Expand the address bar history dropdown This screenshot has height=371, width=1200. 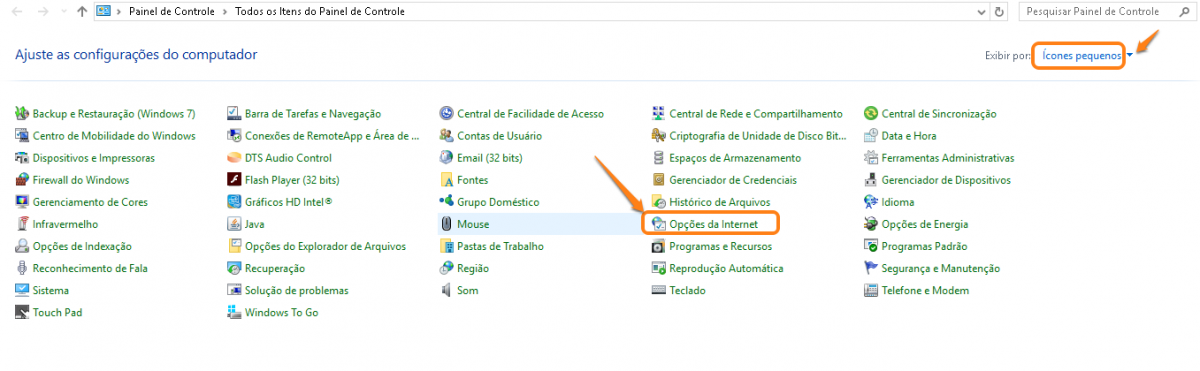click(982, 12)
